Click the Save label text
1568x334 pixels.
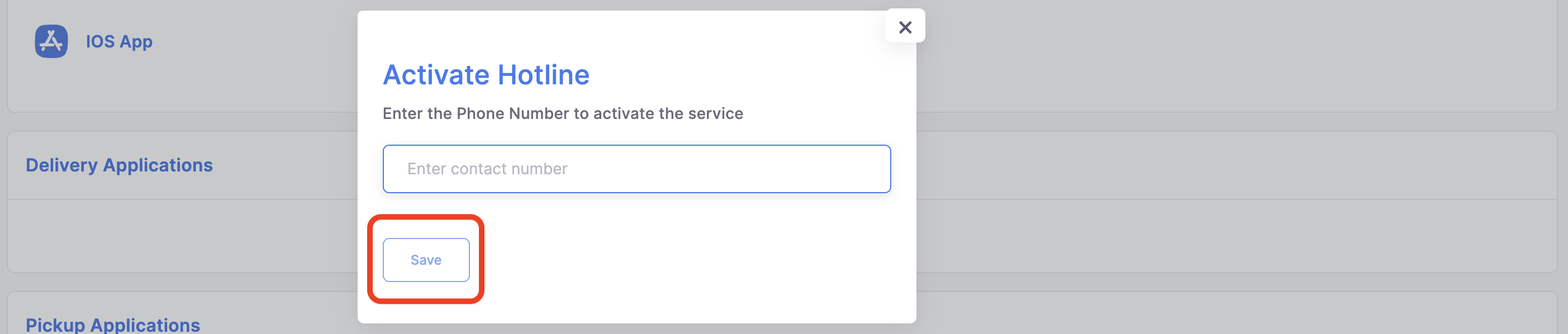coord(425,260)
